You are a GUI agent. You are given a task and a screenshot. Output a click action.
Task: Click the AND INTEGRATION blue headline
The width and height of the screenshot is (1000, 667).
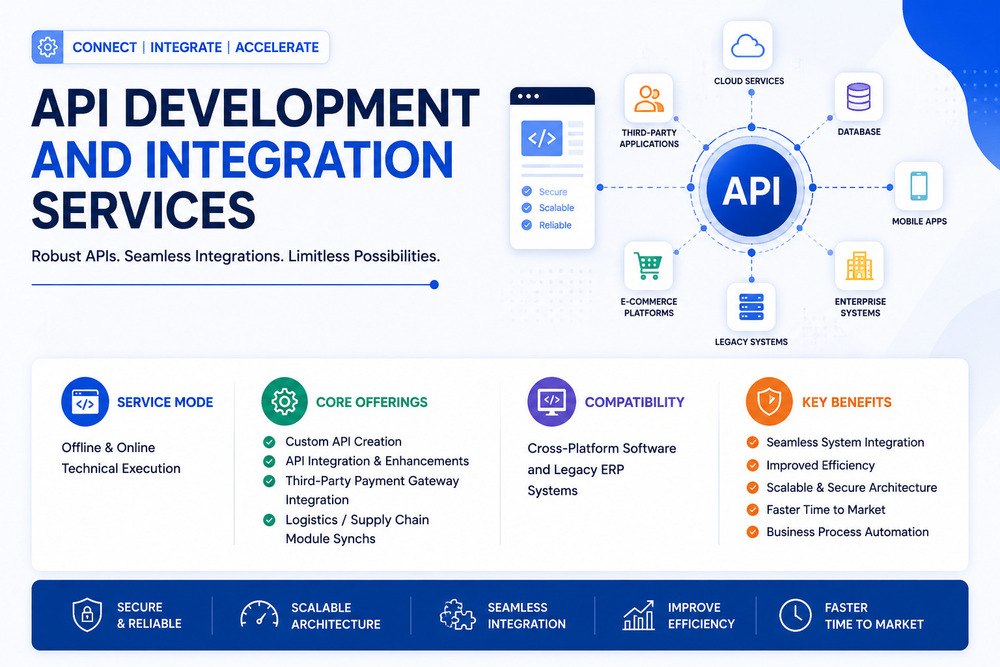pos(242,159)
